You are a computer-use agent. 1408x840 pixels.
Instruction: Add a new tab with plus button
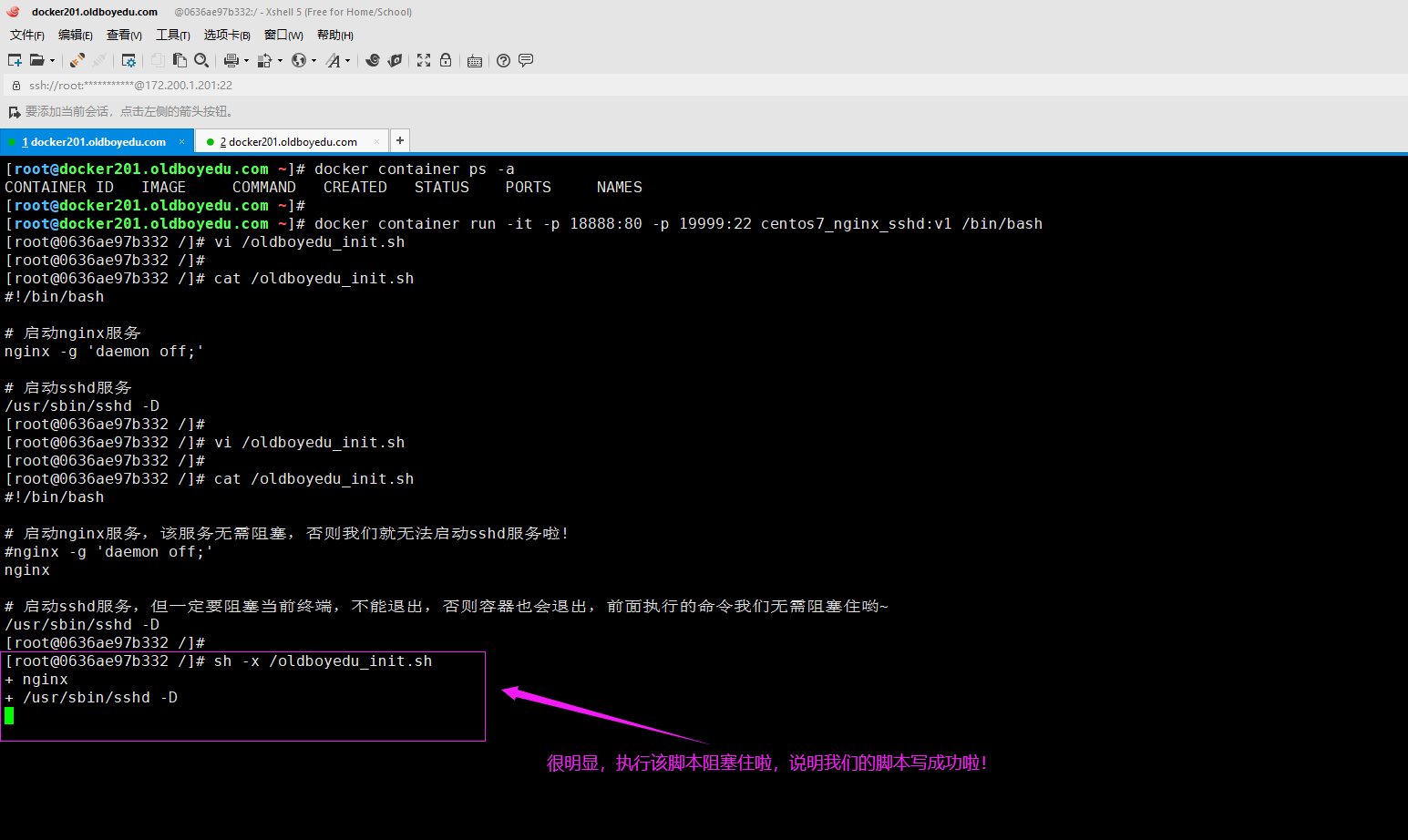coord(400,140)
